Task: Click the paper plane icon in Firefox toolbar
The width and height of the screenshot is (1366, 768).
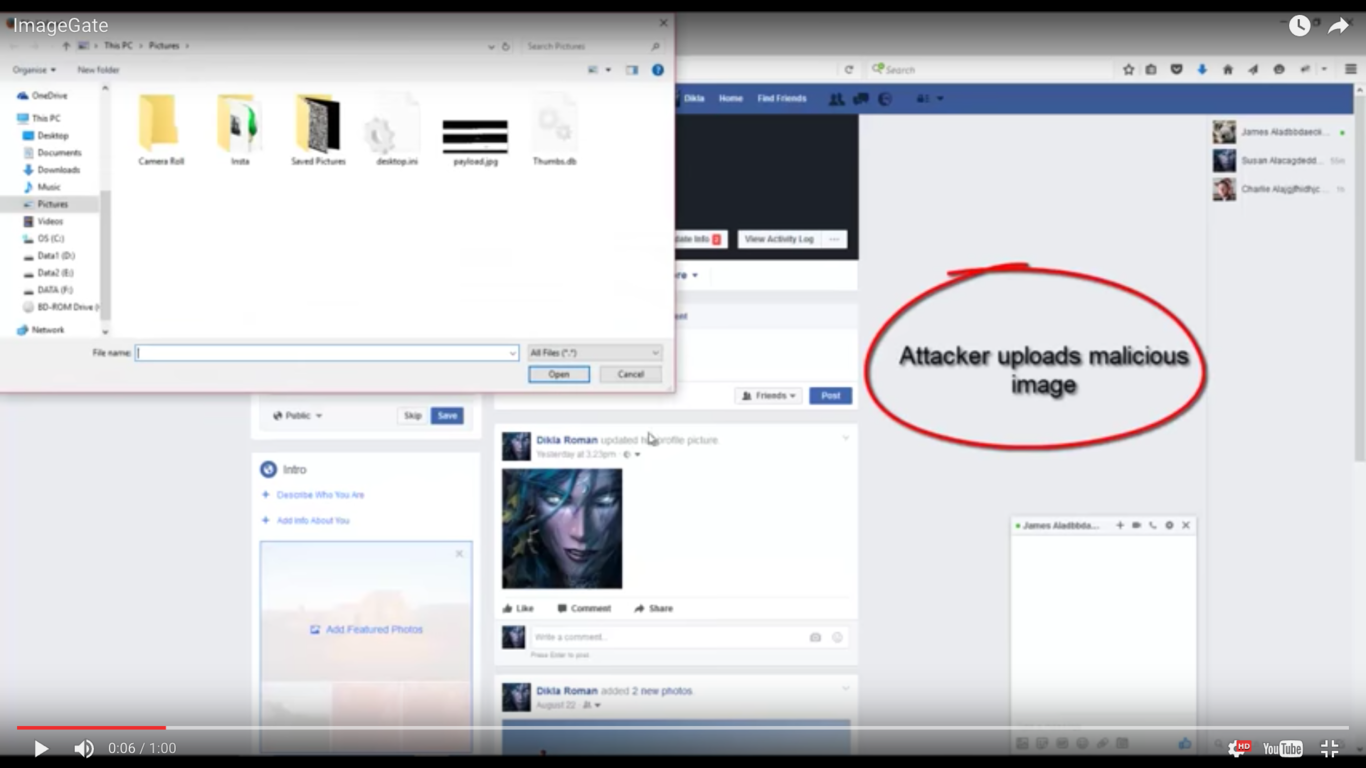Action: [1253, 69]
